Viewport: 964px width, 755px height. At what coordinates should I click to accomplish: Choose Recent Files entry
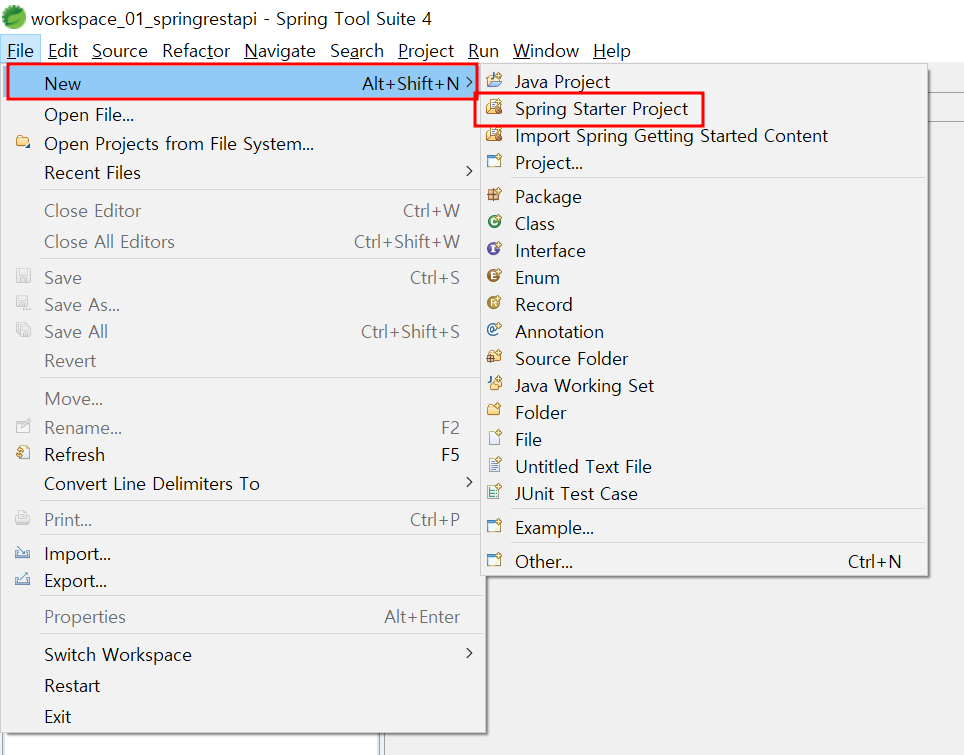click(243, 173)
